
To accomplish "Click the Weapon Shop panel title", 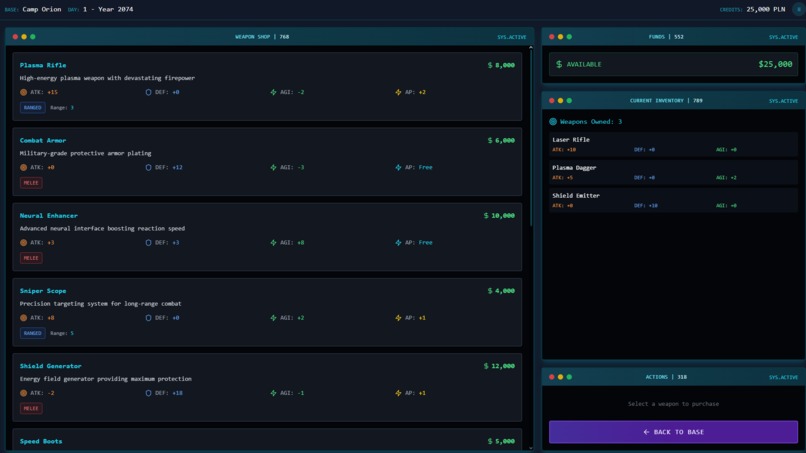I will [x=262, y=37].
